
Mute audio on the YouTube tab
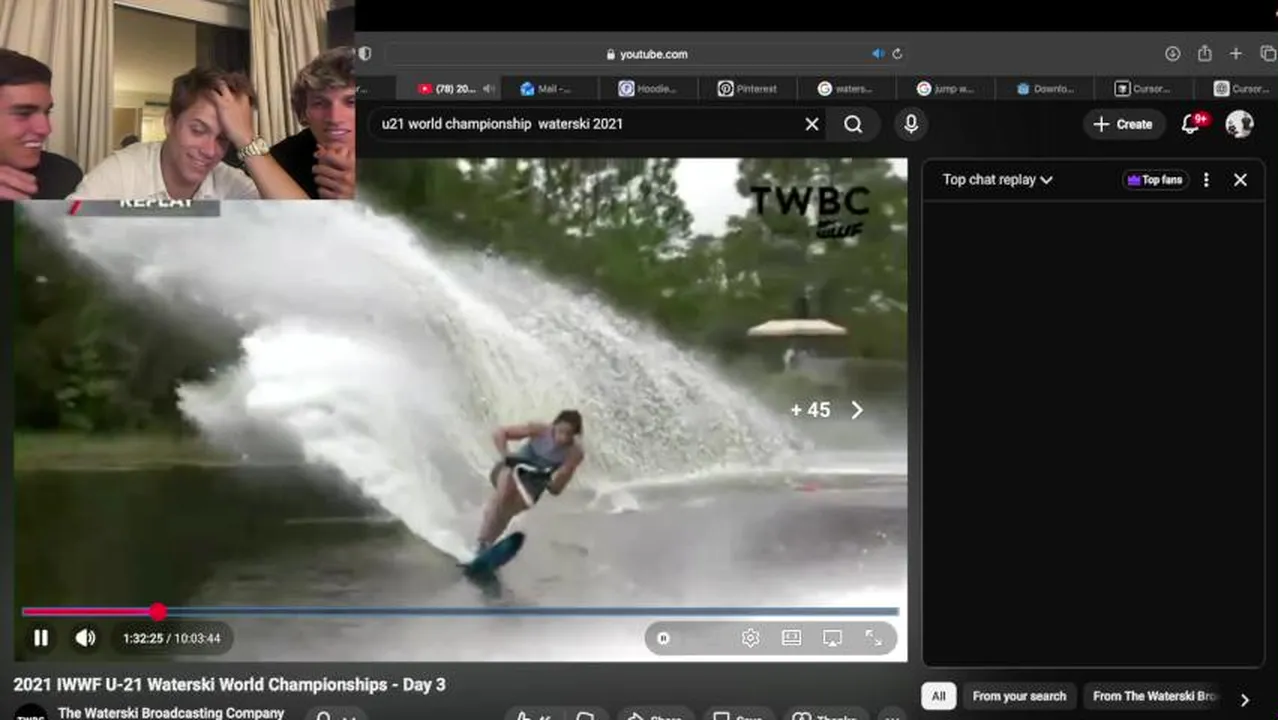(489, 88)
